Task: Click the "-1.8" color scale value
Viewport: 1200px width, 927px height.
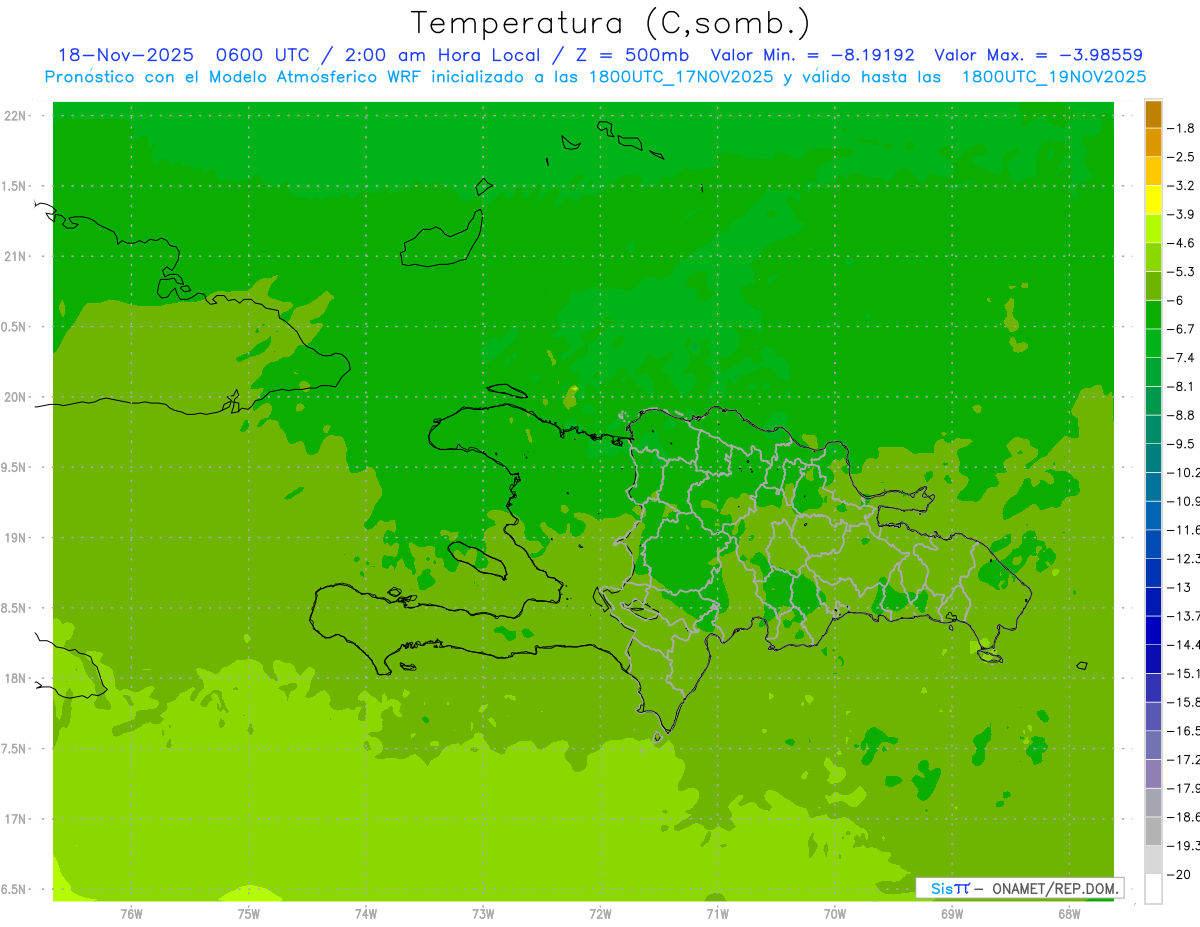Action: (x=1181, y=128)
